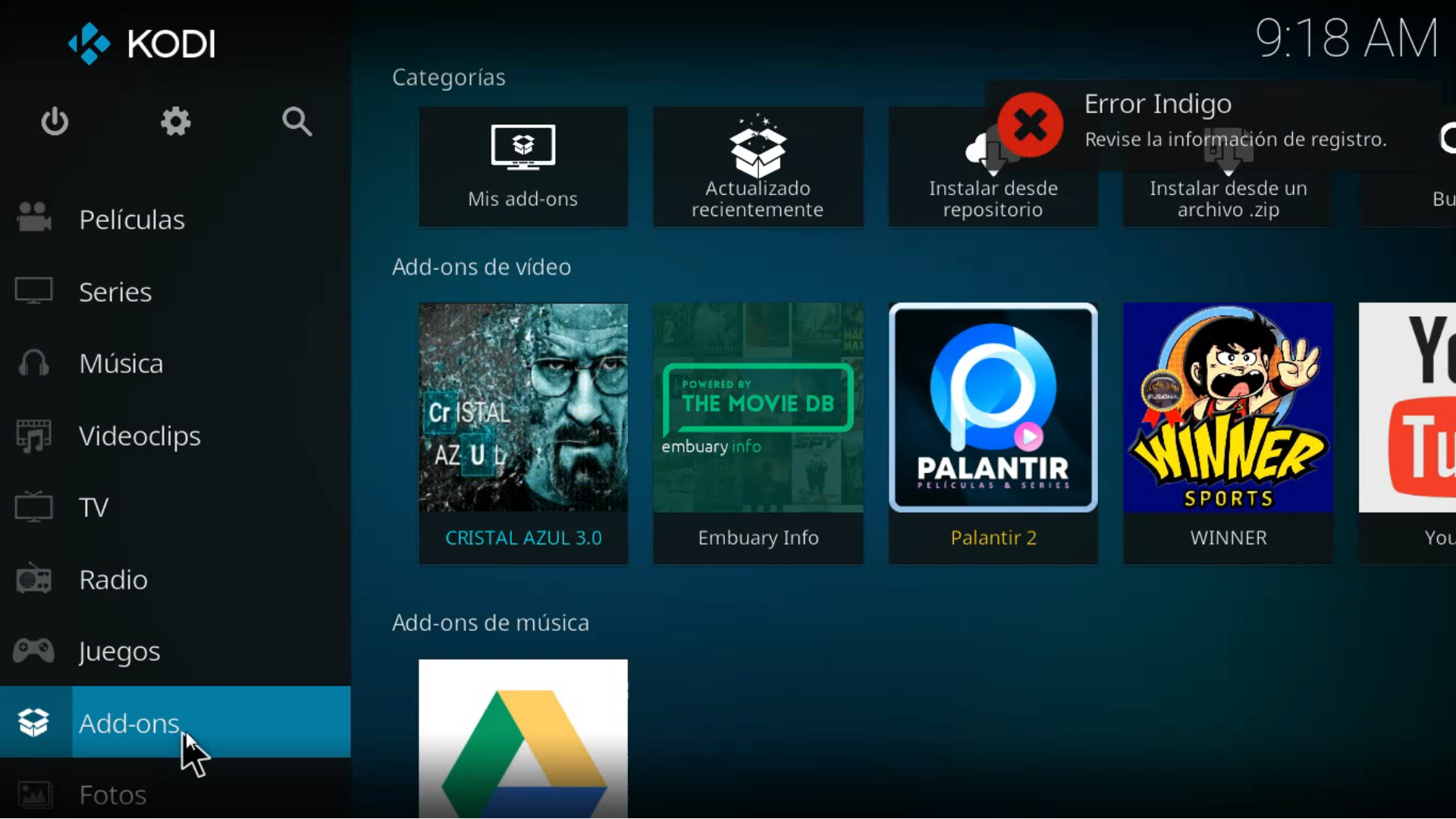This screenshot has width=1456, height=819.
Task: Open the Mis add-ons category
Action: tap(522, 167)
